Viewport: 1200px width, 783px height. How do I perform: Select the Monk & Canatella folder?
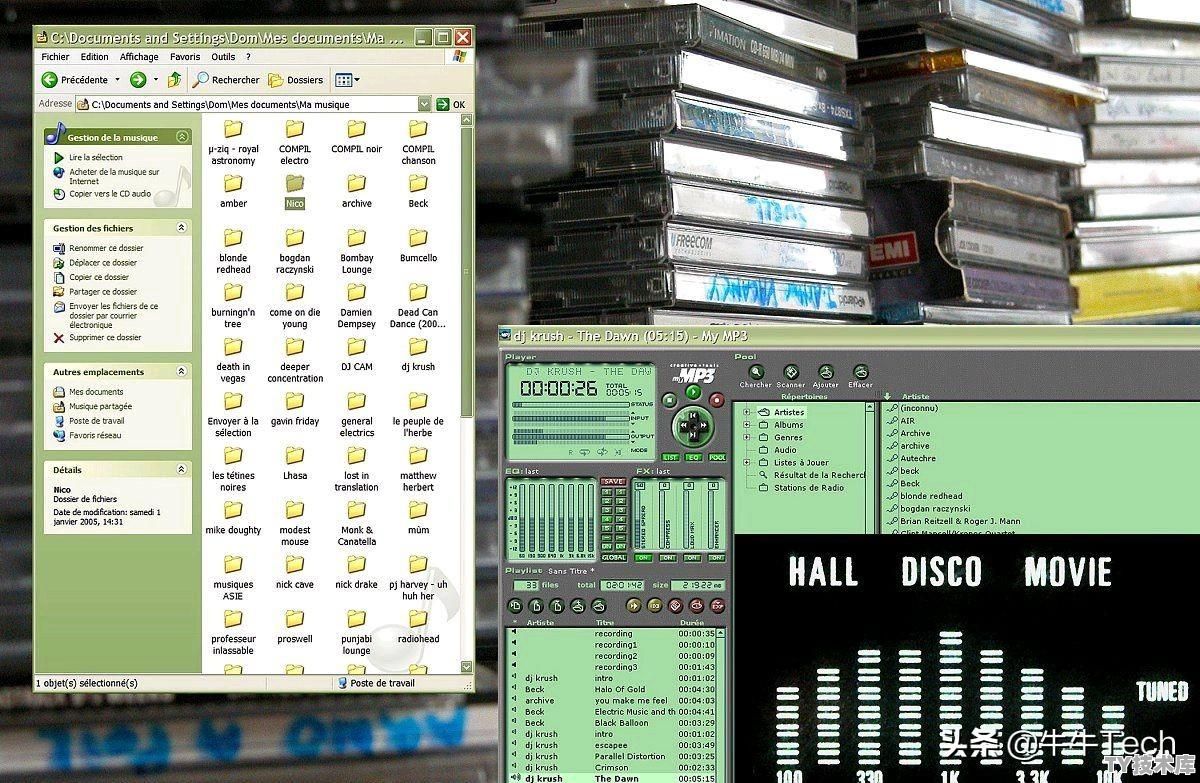[357, 522]
